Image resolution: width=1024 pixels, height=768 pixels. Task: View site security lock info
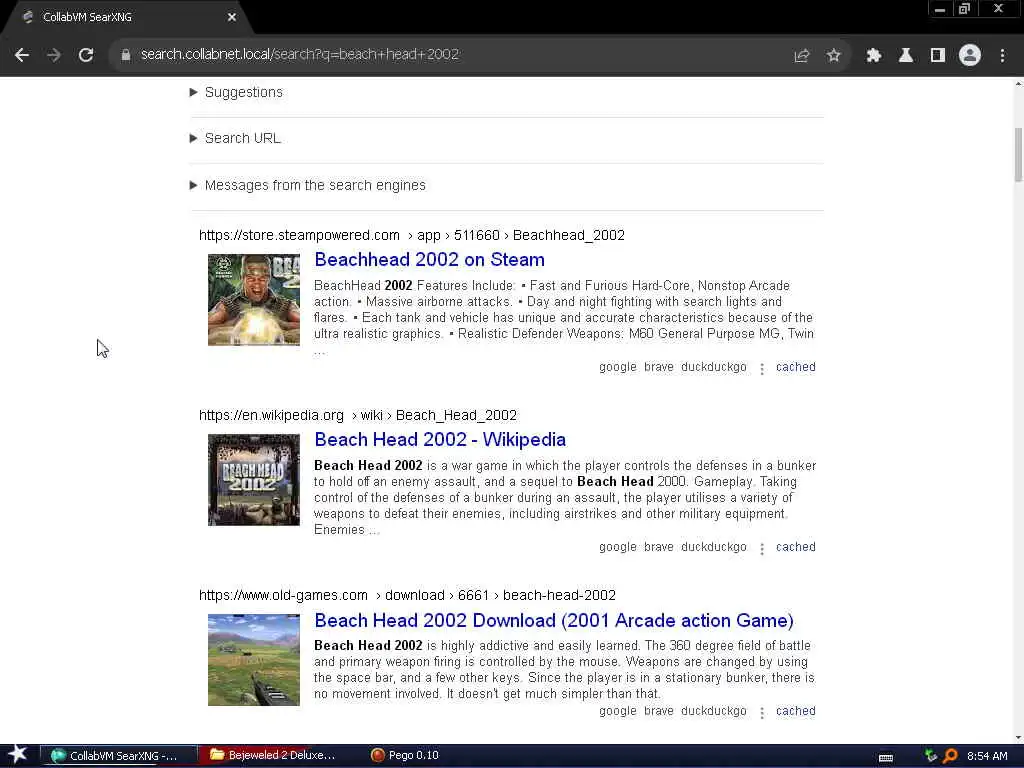(126, 55)
